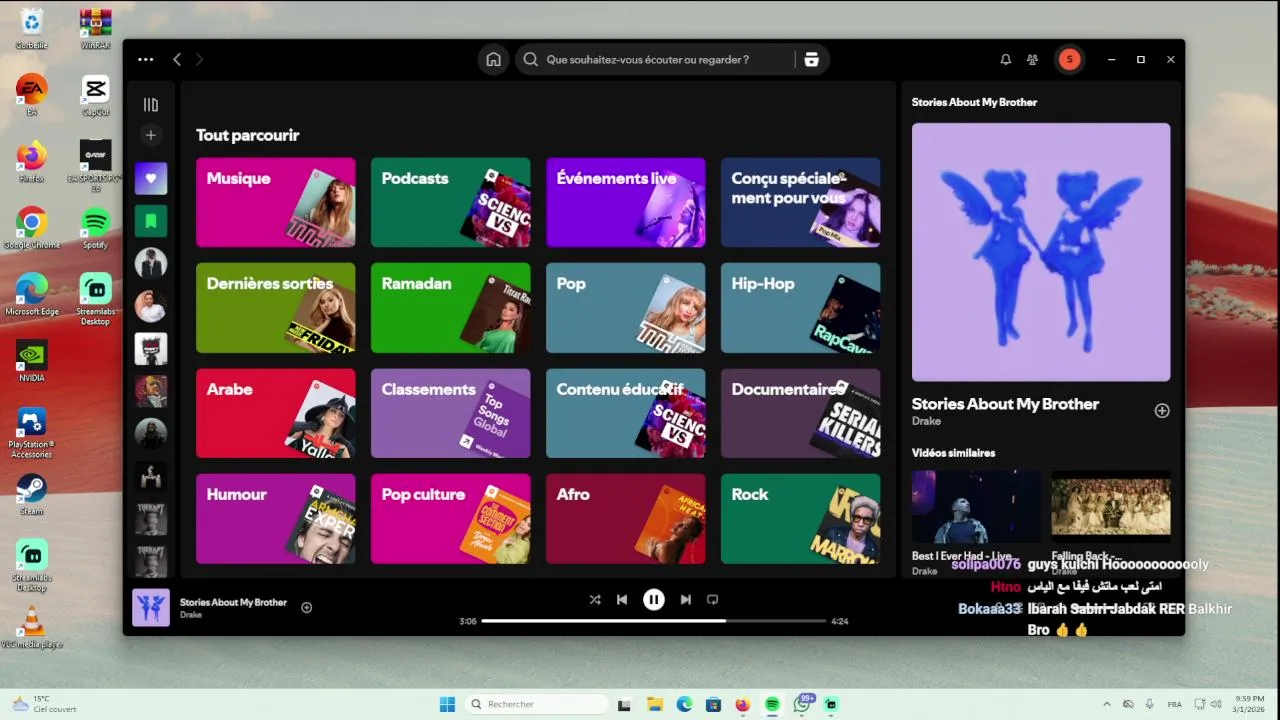
Task: Open Microsoft Edge desktop shortcut
Action: (x=31, y=295)
